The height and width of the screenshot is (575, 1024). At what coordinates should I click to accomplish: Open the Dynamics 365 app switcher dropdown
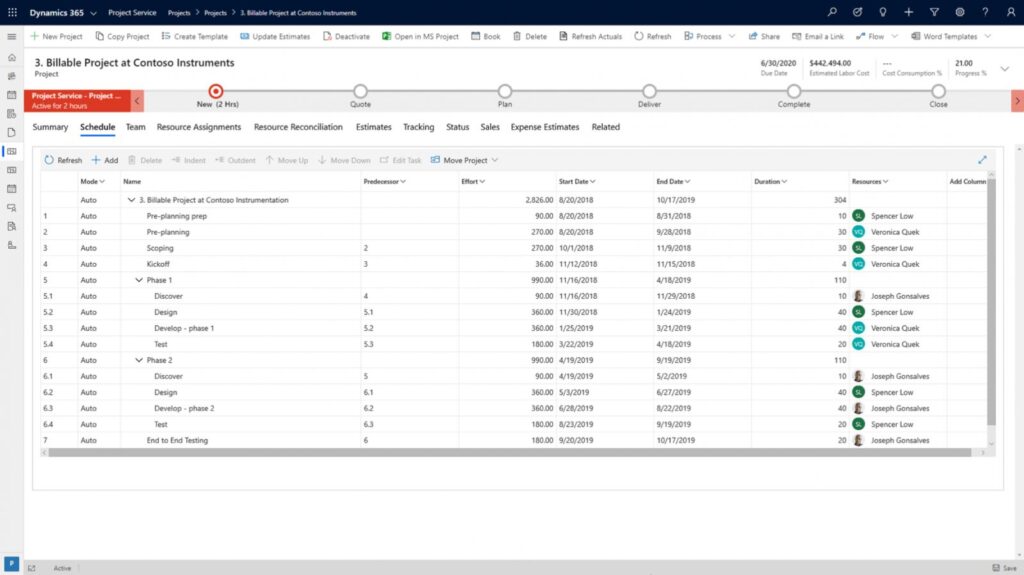pyautogui.click(x=93, y=13)
